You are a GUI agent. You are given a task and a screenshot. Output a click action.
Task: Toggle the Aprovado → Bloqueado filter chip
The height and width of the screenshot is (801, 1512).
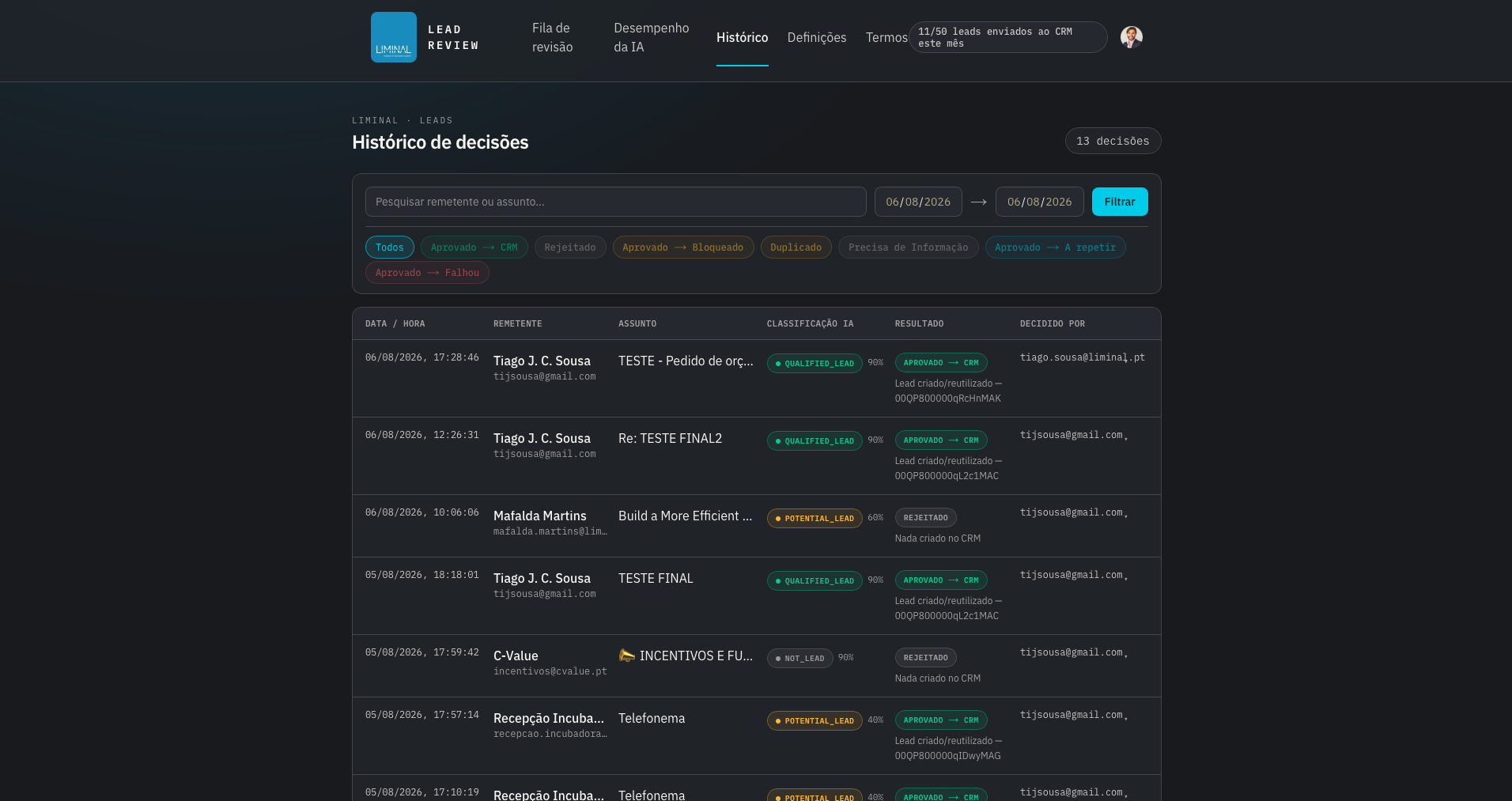point(683,247)
